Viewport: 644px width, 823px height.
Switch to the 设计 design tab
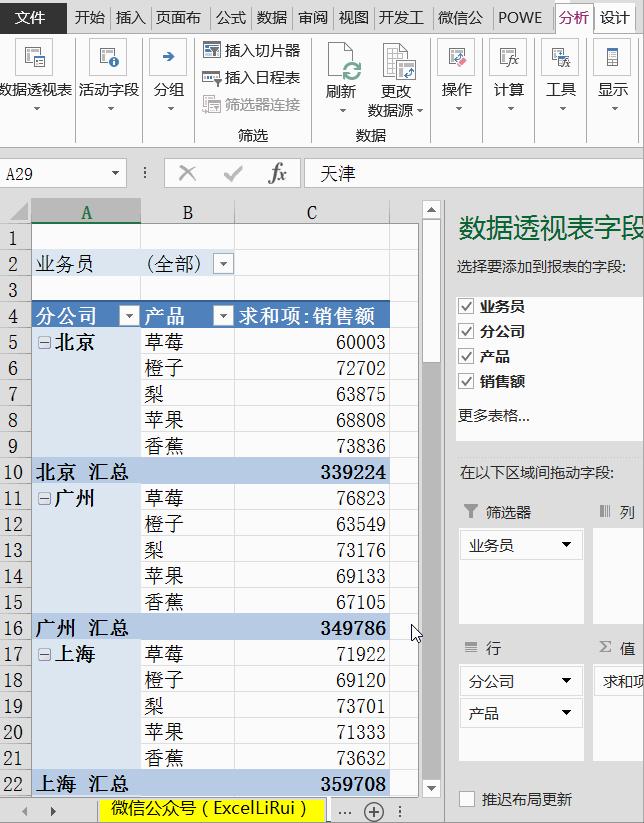(x=615, y=18)
